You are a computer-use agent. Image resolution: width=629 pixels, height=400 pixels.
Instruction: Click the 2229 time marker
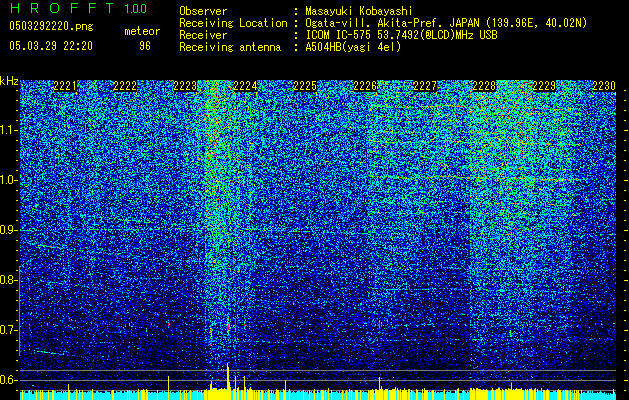coord(544,86)
